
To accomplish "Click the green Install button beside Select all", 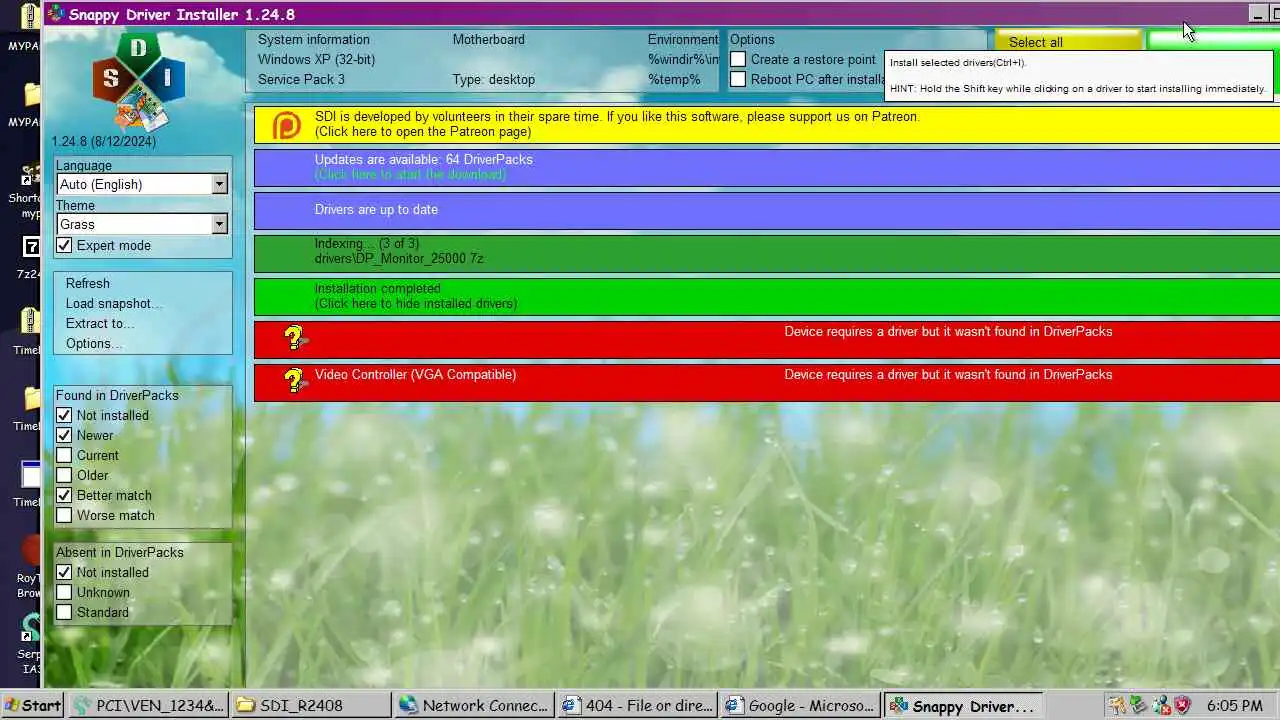I will point(1213,40).
